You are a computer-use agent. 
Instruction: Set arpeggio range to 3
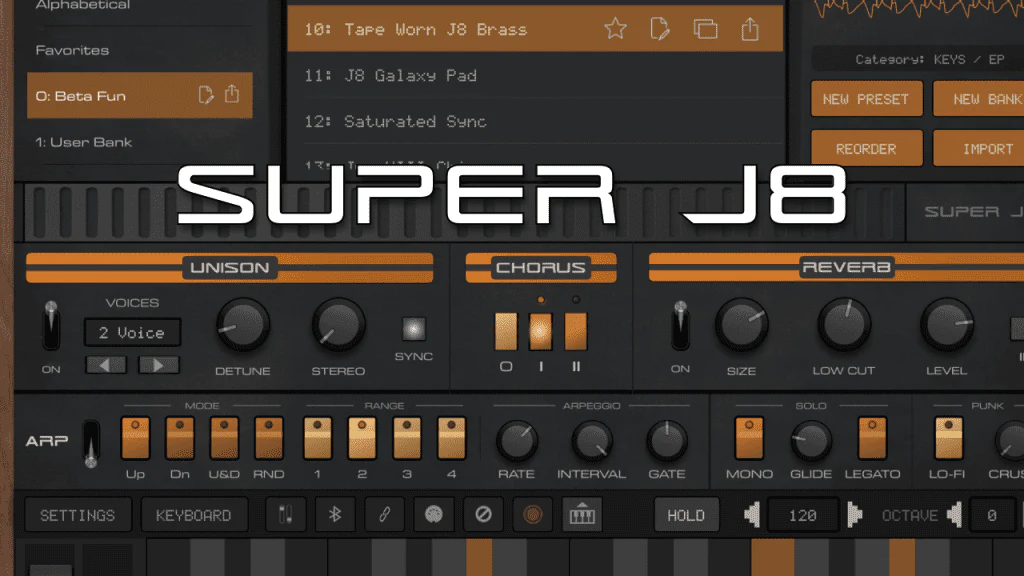click(407, 438)
